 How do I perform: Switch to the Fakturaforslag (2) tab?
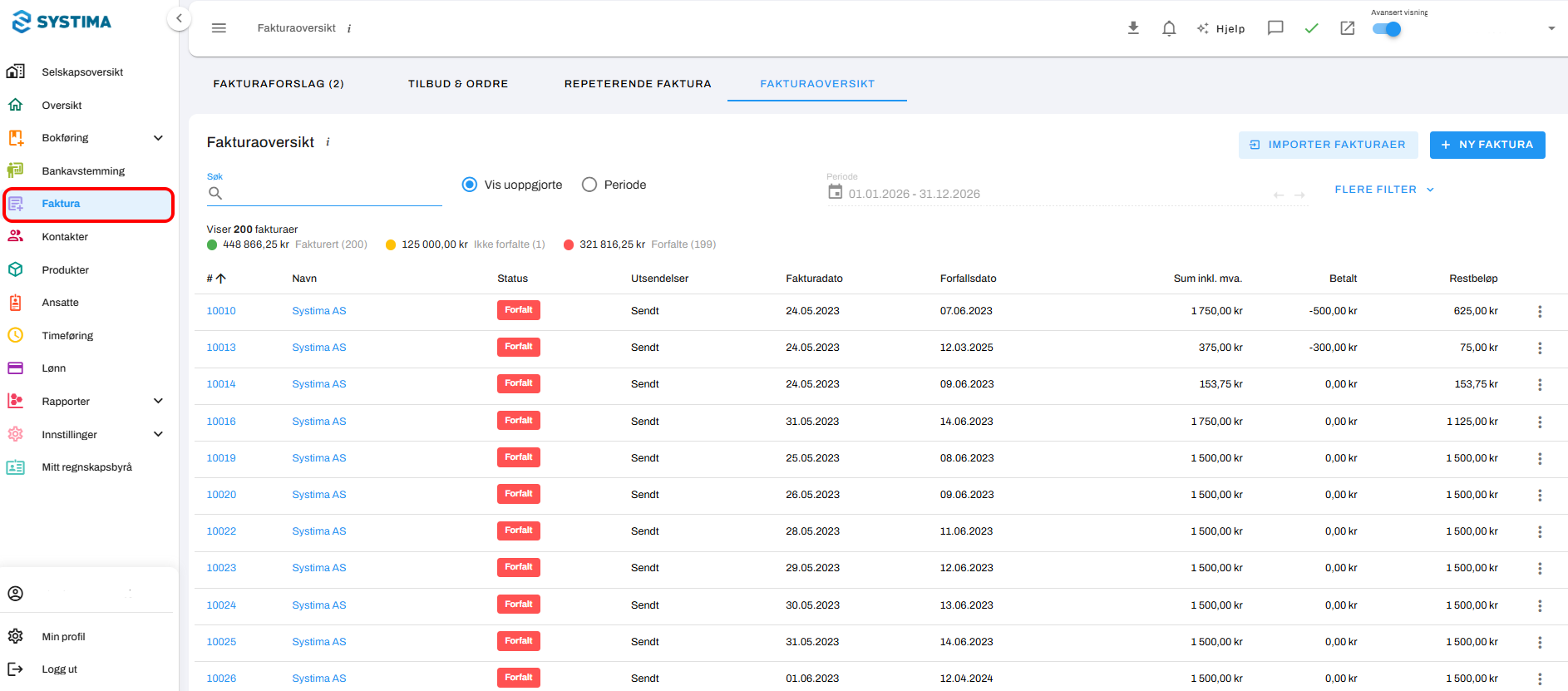pyautogui.click(x=279, y=84)
